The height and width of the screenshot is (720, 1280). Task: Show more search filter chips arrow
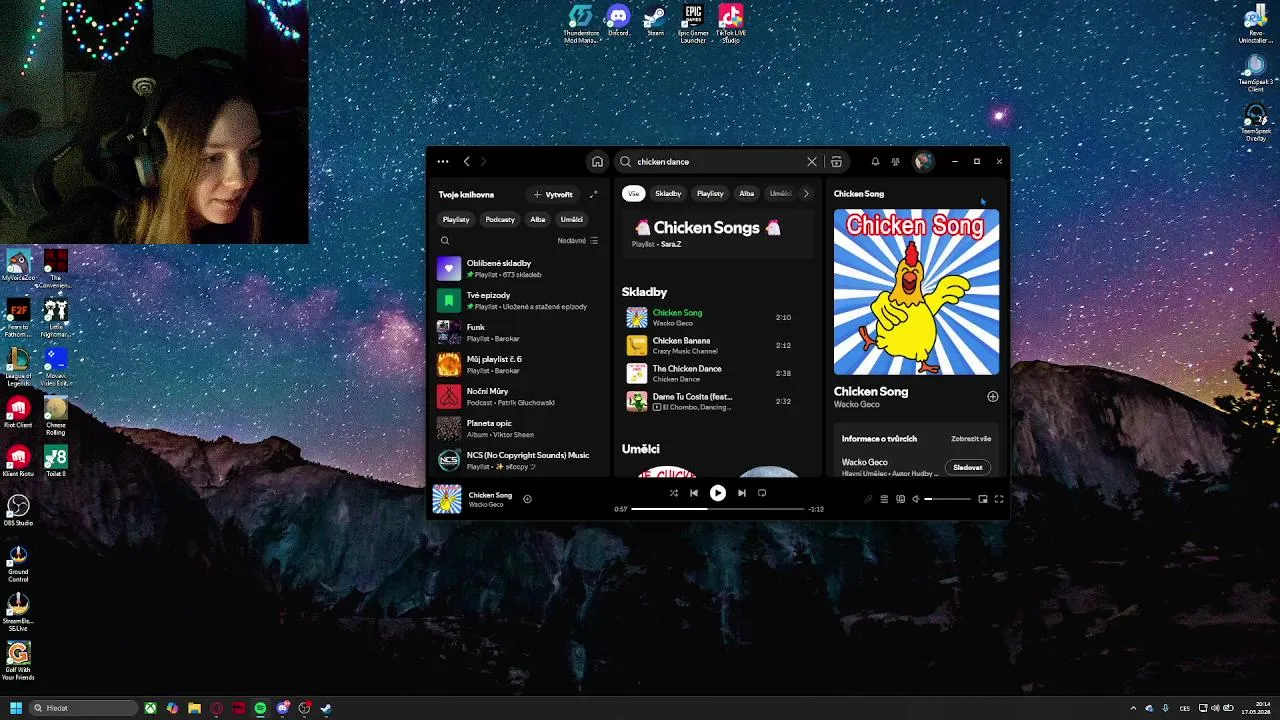(x=806, y=194)
